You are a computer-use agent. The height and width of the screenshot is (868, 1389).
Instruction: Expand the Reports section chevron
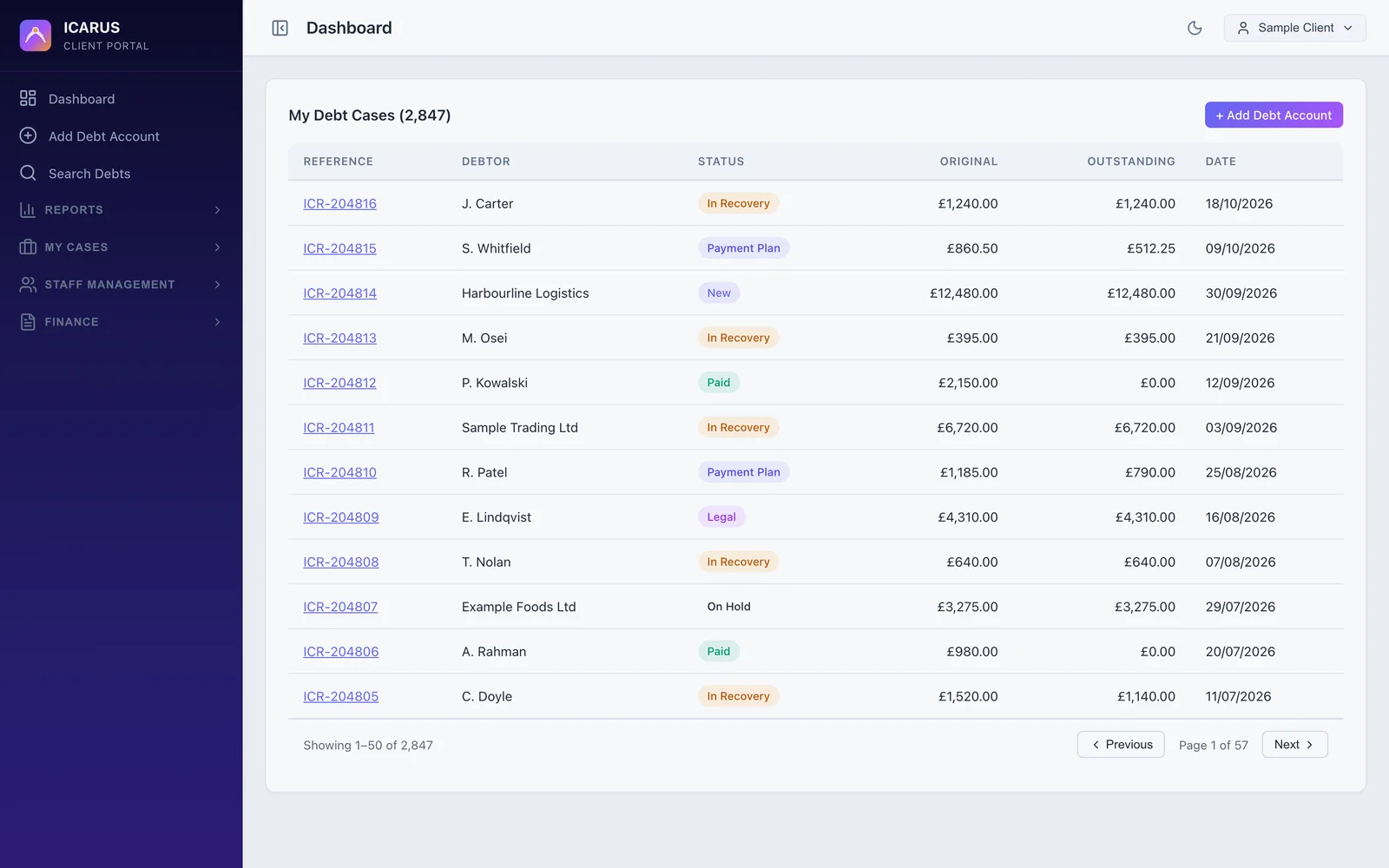pos(217,210)
